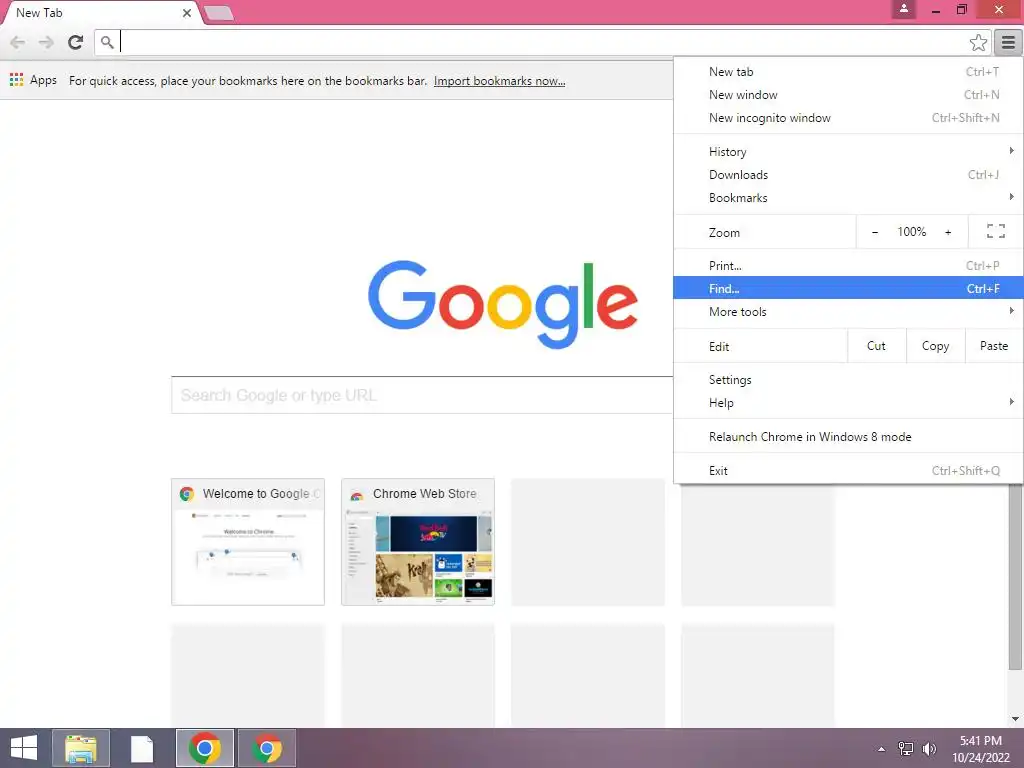
Task: Select the second Chrome taskbar icon
Action: 267,748
